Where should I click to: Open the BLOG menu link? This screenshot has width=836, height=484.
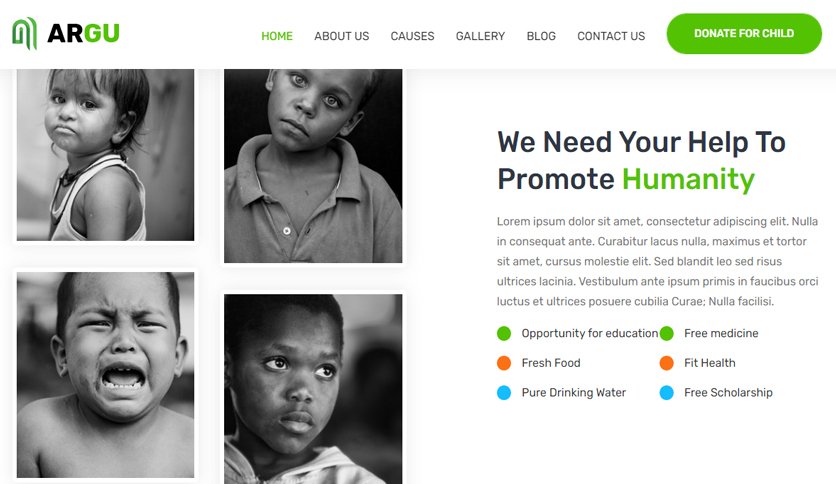pyautogui.click(x=541, y=36)
